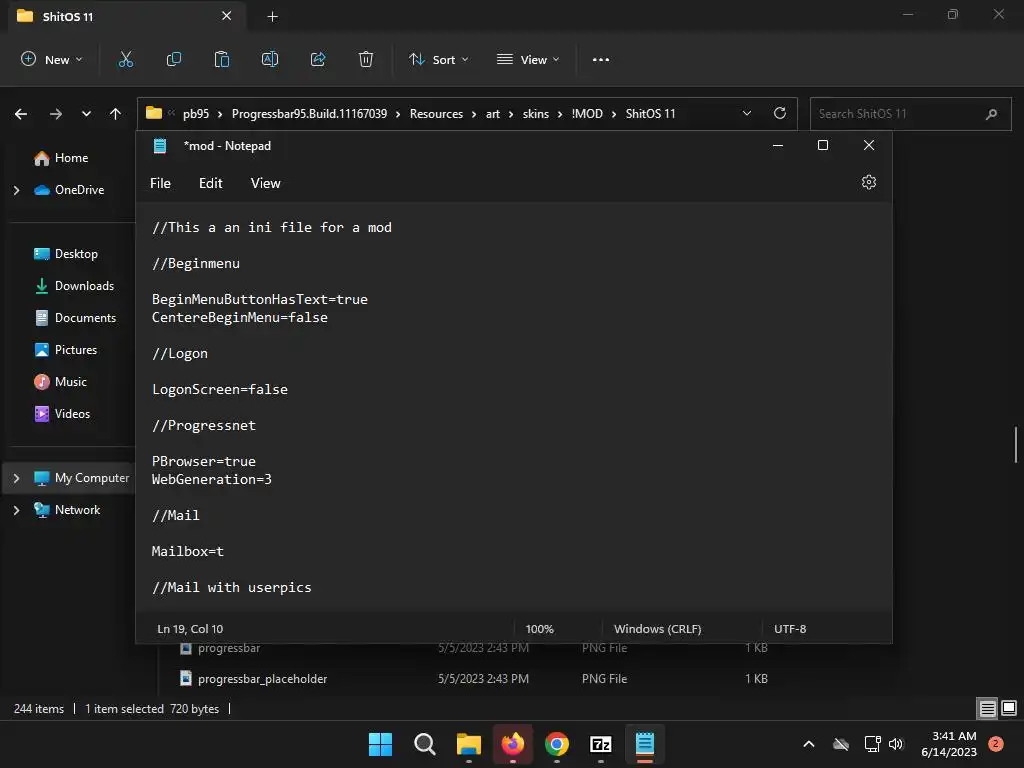Switch to Notepad taskbar icon

[645, 744]
